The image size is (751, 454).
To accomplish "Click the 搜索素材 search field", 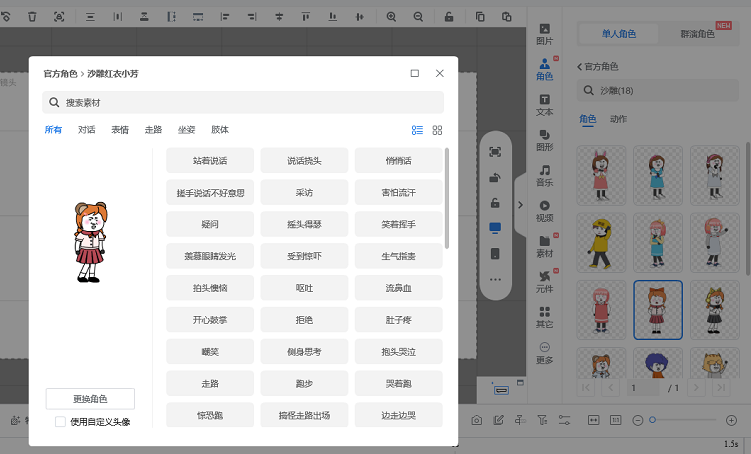I will coord(243,102).
